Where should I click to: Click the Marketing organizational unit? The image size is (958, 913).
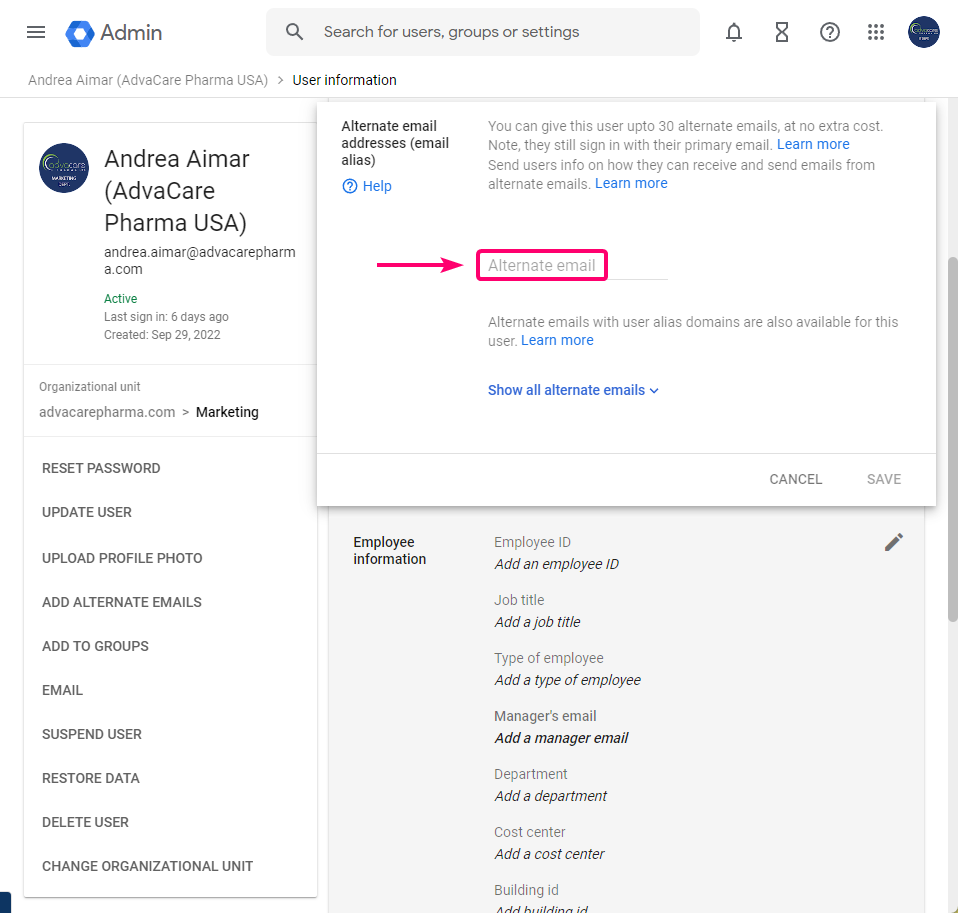(227, 412)
